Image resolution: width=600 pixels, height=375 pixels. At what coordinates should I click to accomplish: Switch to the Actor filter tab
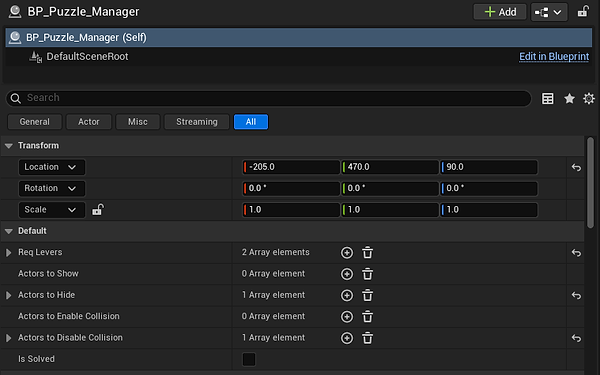coord(89,122)
